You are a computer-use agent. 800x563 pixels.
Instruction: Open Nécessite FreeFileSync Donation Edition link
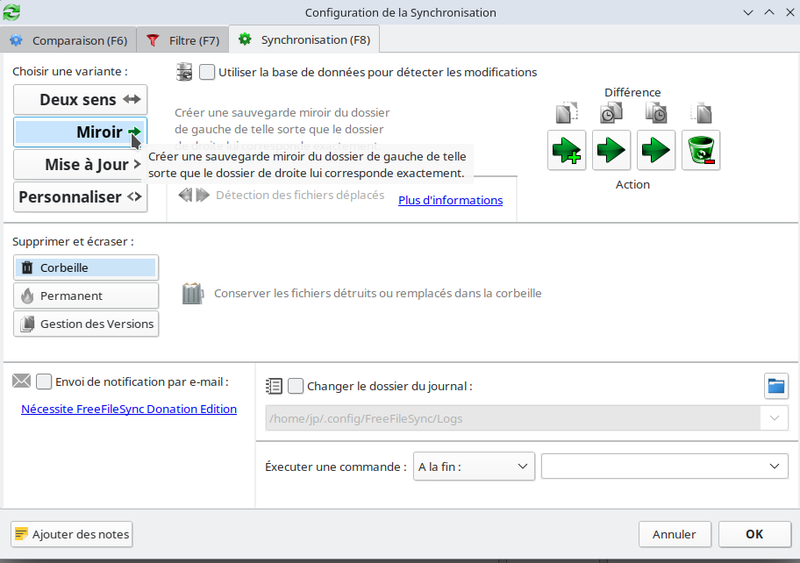(x=129, y=409)
